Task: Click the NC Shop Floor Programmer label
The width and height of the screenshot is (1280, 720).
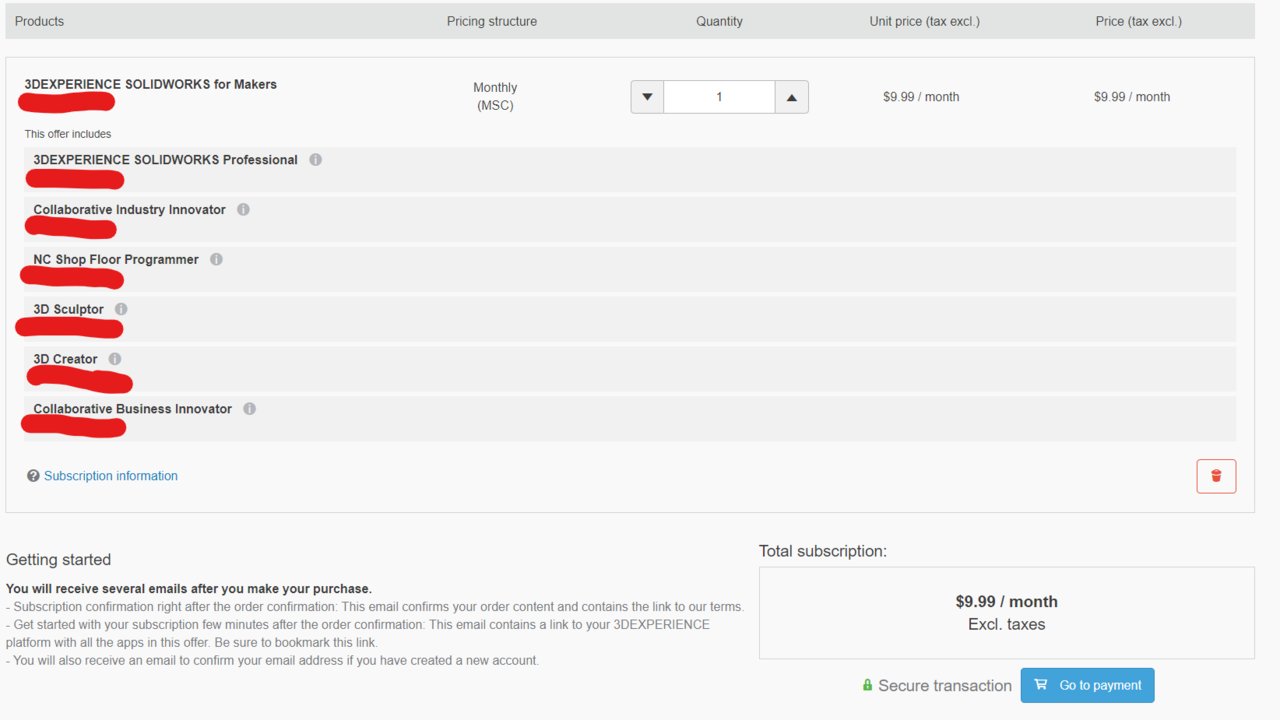Action: pos(116,260)
